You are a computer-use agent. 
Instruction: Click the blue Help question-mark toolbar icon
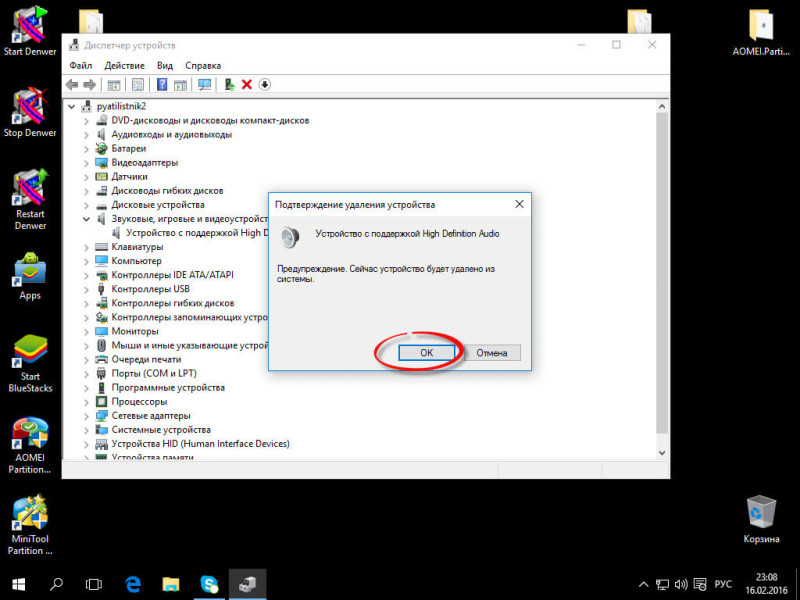(x=162, y=85)
